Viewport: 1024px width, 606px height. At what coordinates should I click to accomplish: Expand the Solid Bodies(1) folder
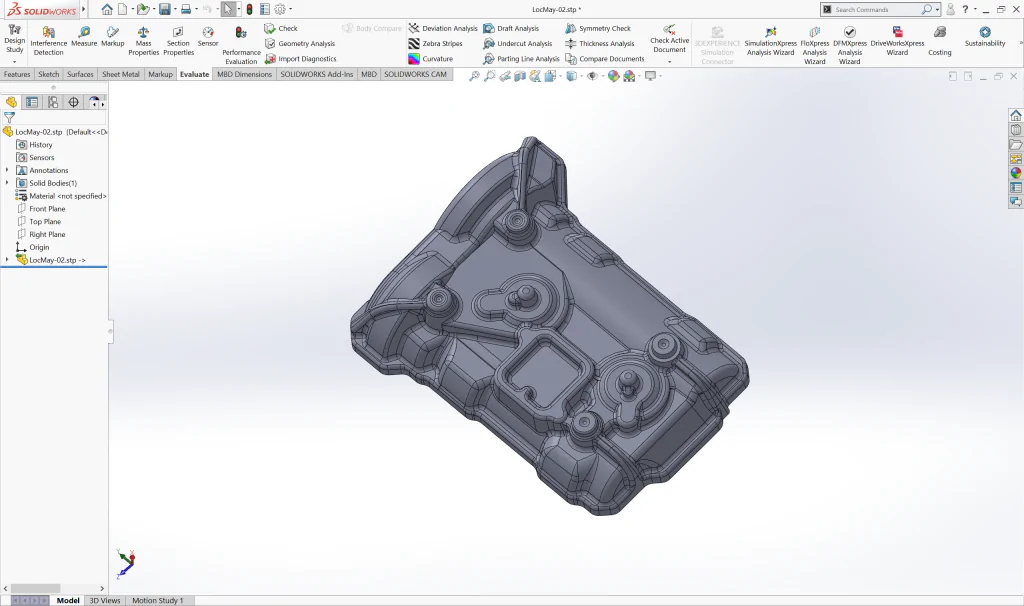7,183
